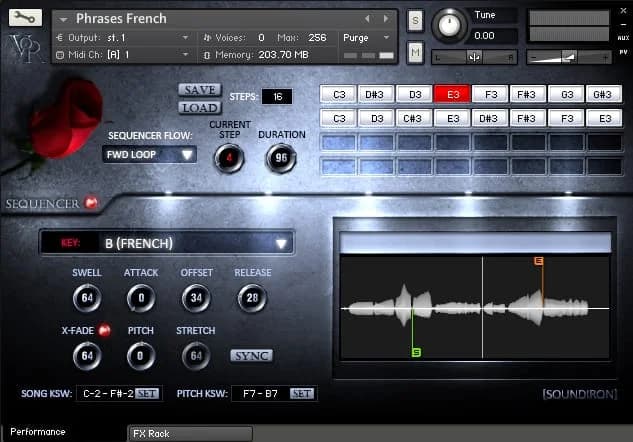The height and width of the screenshot is (442, 633).
Task: Click the Release knob
Action: tap(252, 297)
